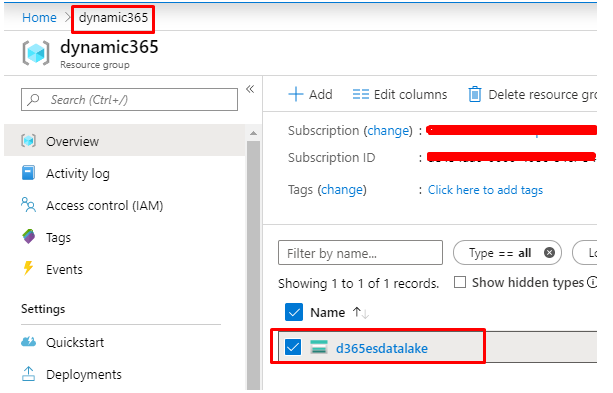Remove the Type filter with X icon
Screen dimensions: 613x393
[x=549, y=253]
